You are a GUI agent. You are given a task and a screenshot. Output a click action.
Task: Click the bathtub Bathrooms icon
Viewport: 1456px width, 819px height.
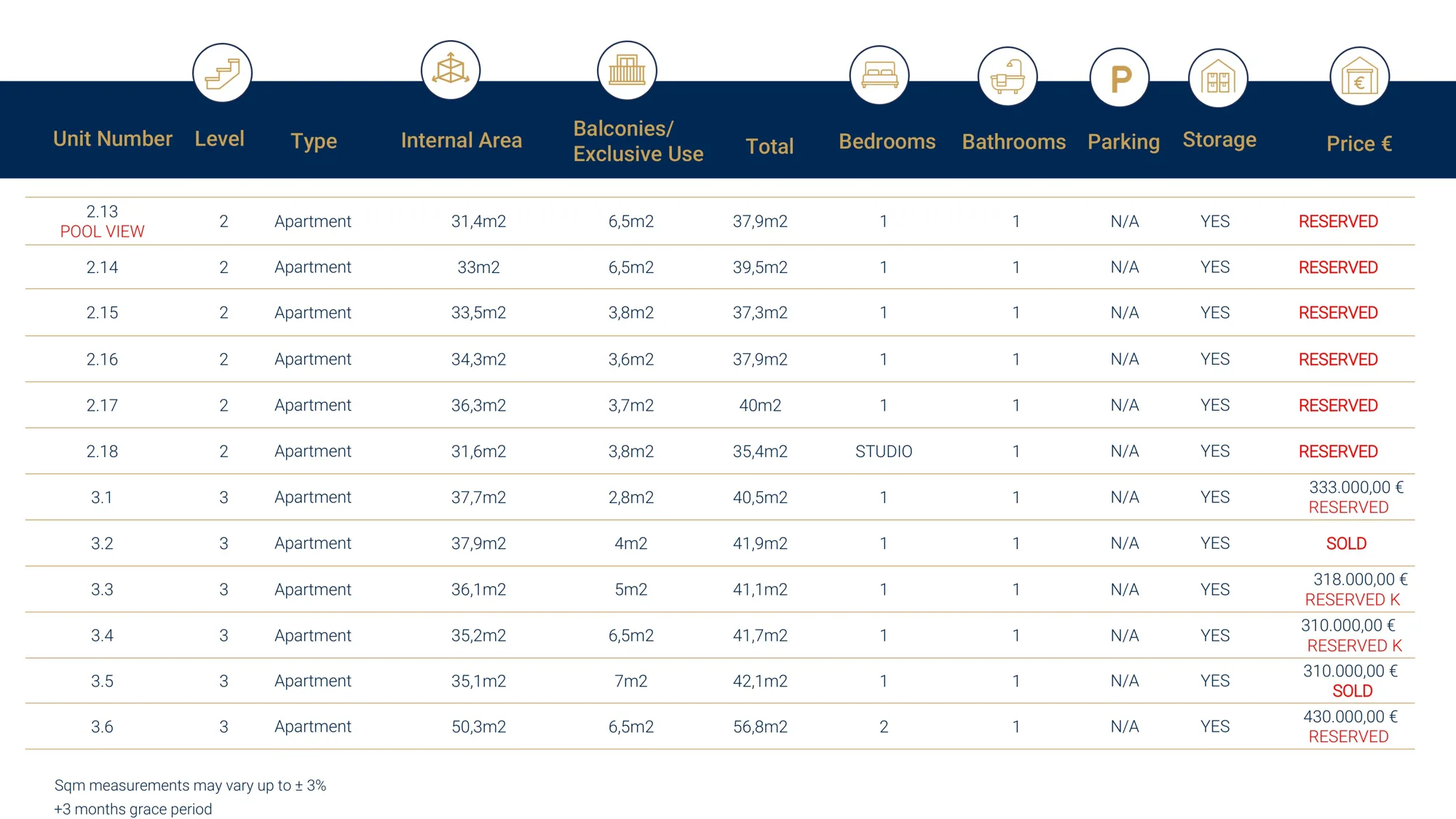coord(1008,76)
